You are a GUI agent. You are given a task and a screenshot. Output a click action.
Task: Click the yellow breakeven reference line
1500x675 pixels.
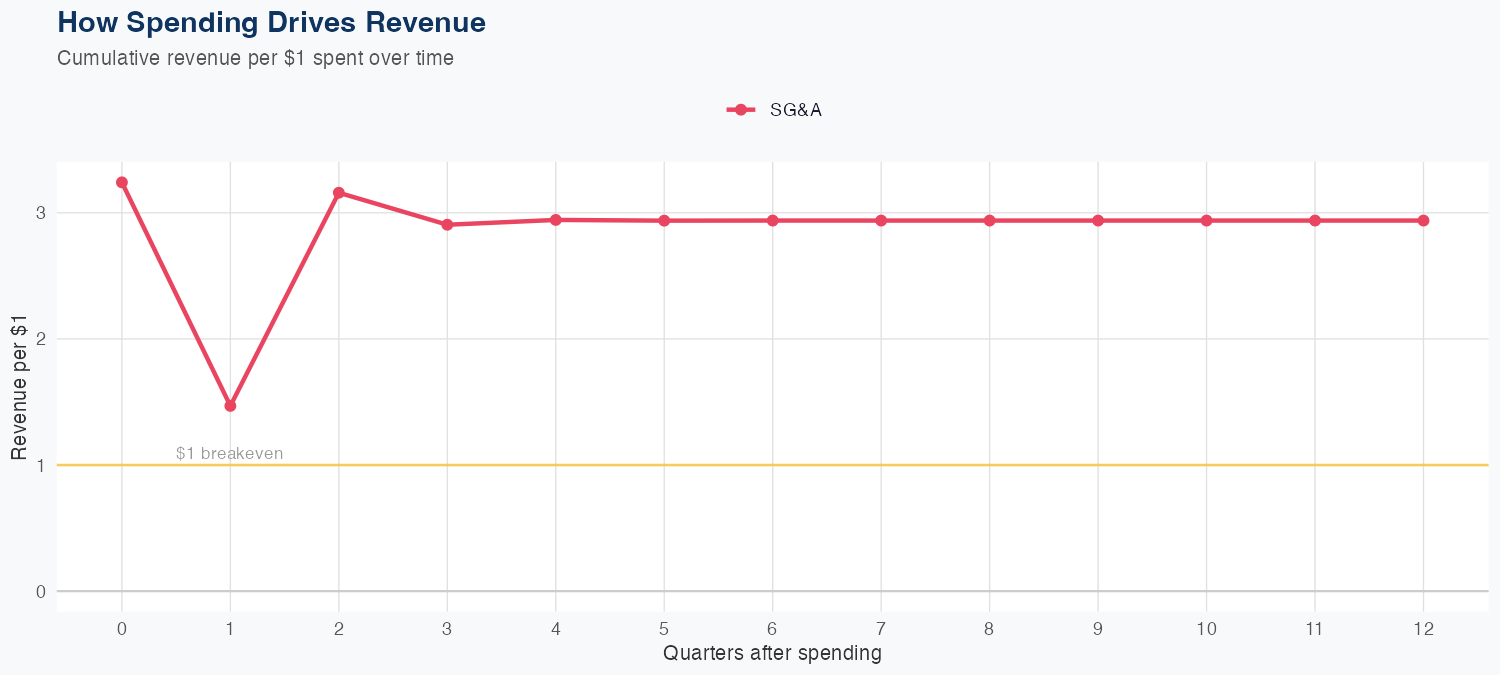800,465
